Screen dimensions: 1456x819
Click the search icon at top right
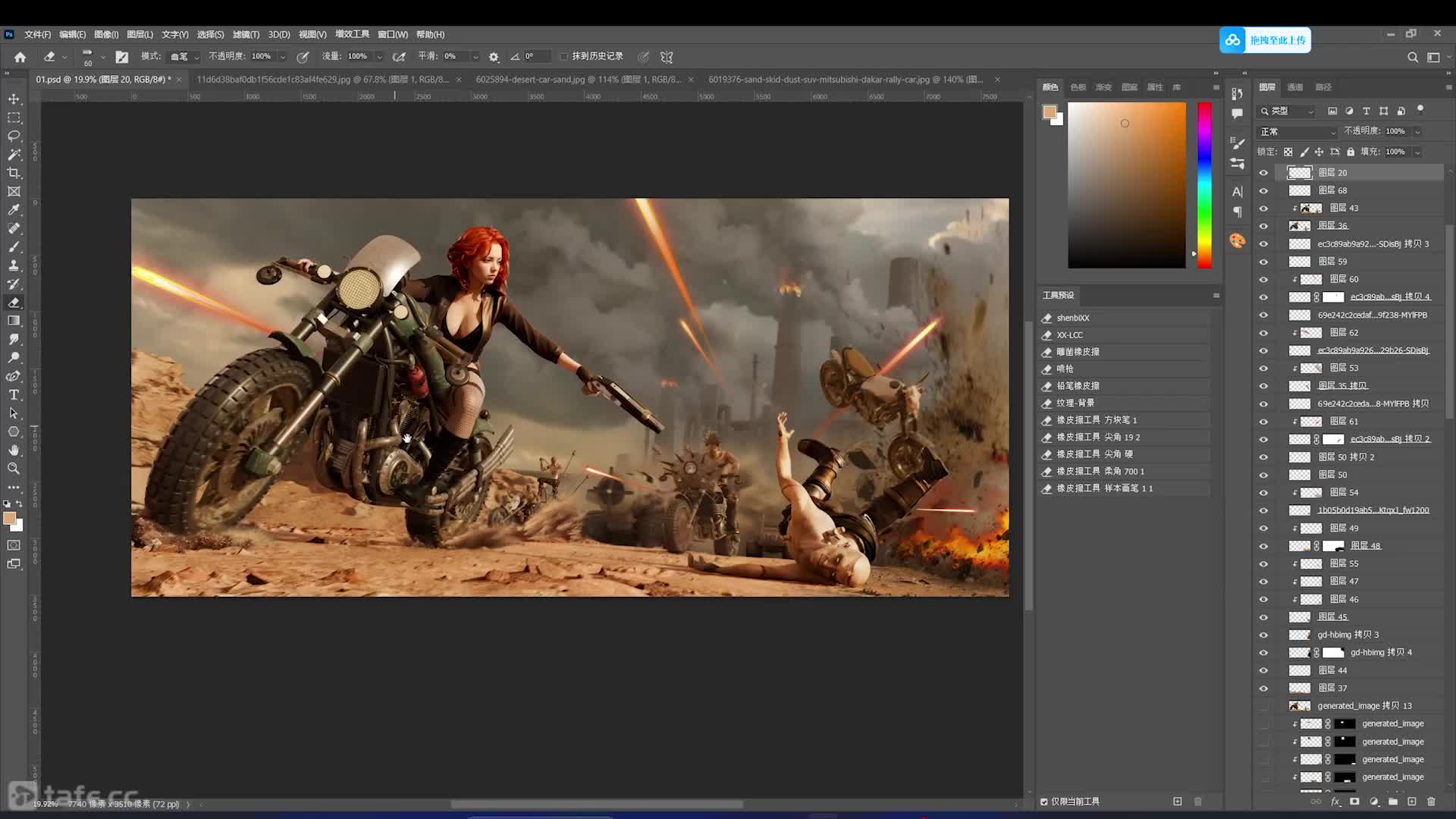(1412, 57)
